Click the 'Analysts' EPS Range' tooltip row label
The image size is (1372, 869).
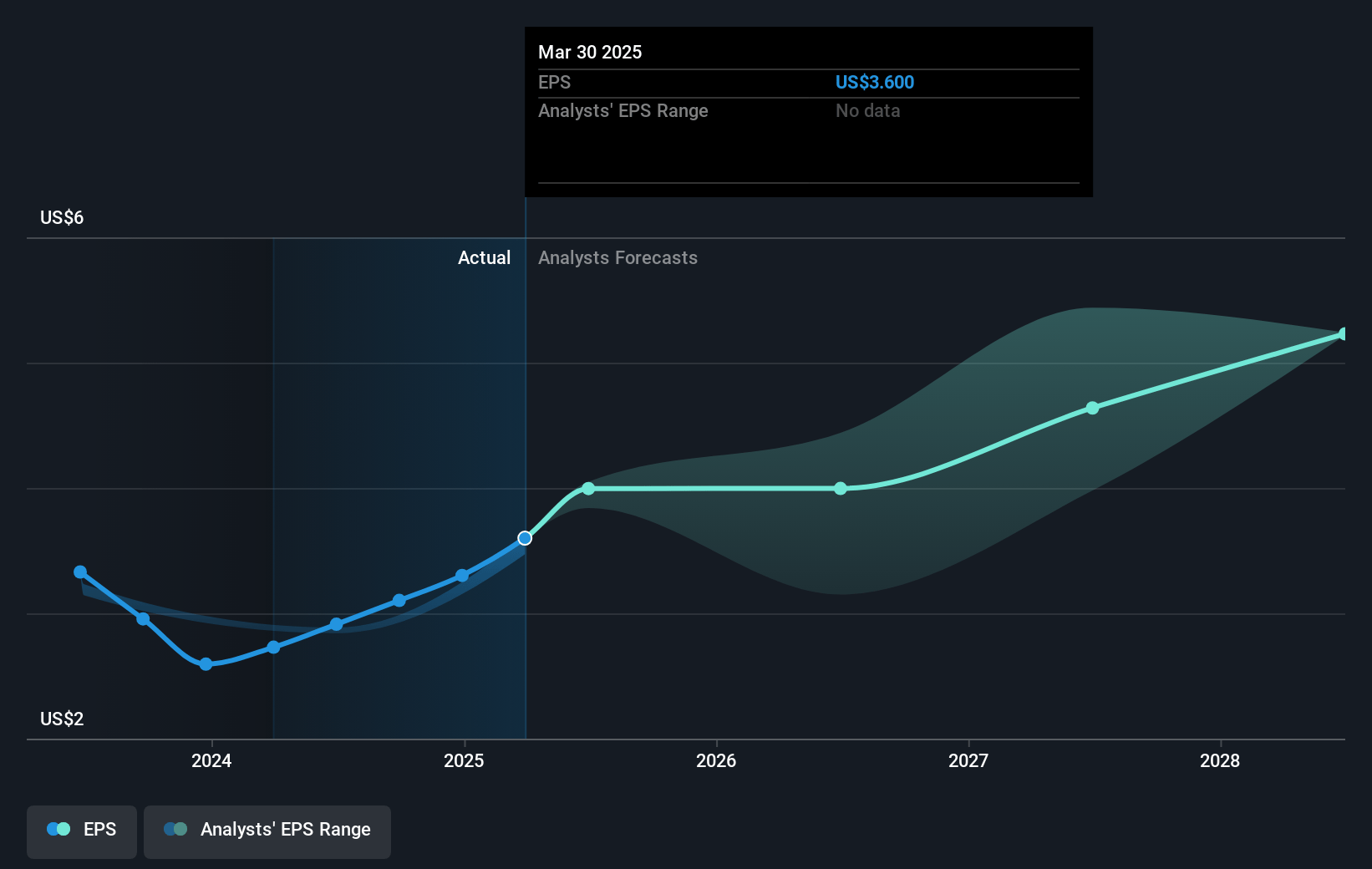[622, 111]
